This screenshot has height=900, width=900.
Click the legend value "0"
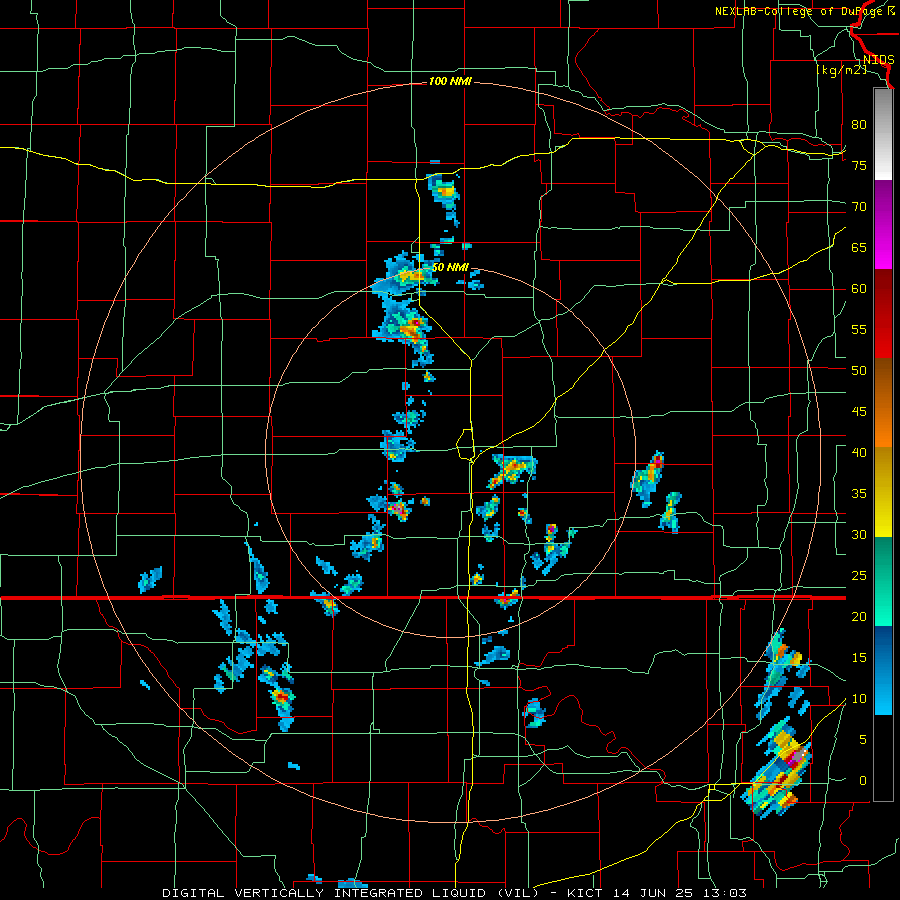pyautogui.click(x=863, y=781)
